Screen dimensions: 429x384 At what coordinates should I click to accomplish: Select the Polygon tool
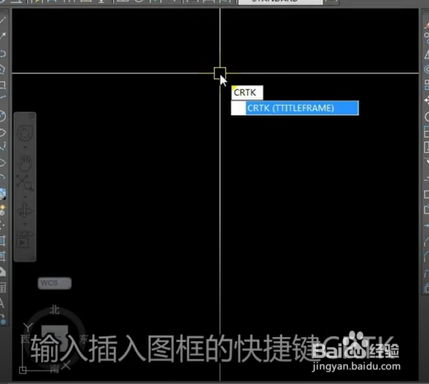pyautogui.click(x=2, y=69)
